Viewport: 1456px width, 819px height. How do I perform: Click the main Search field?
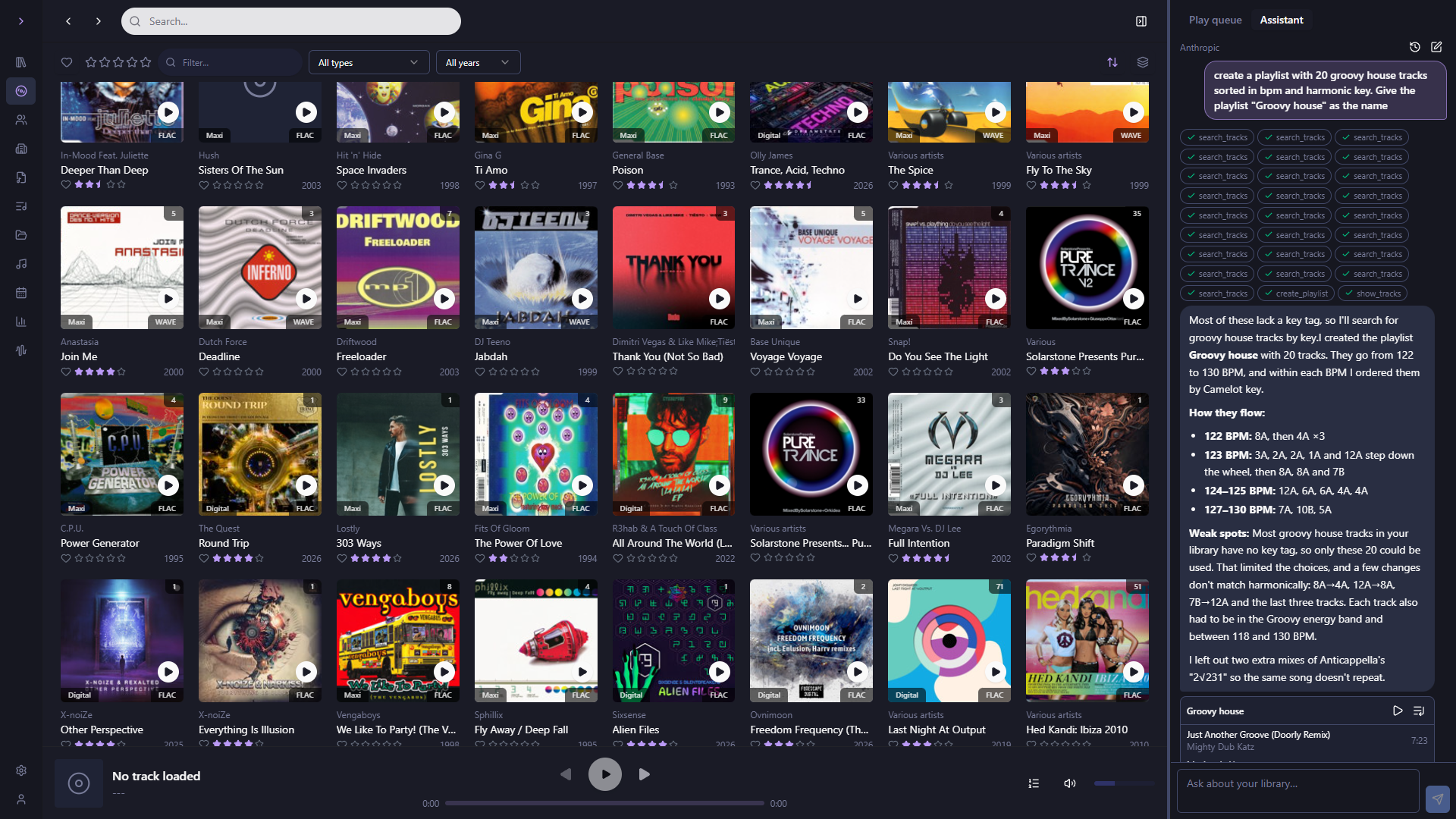(291, 21)
